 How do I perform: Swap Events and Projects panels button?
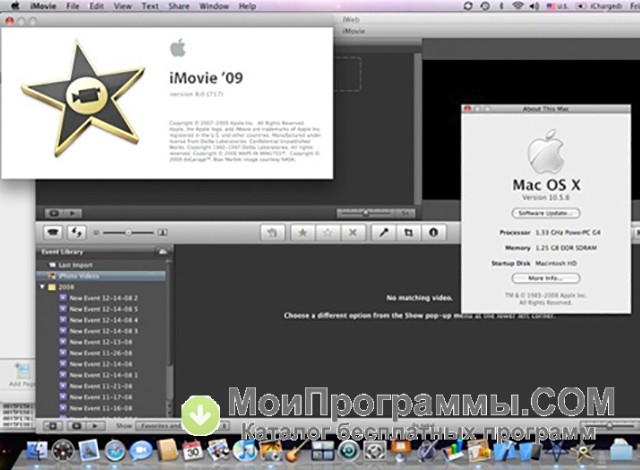pos(76,233)
